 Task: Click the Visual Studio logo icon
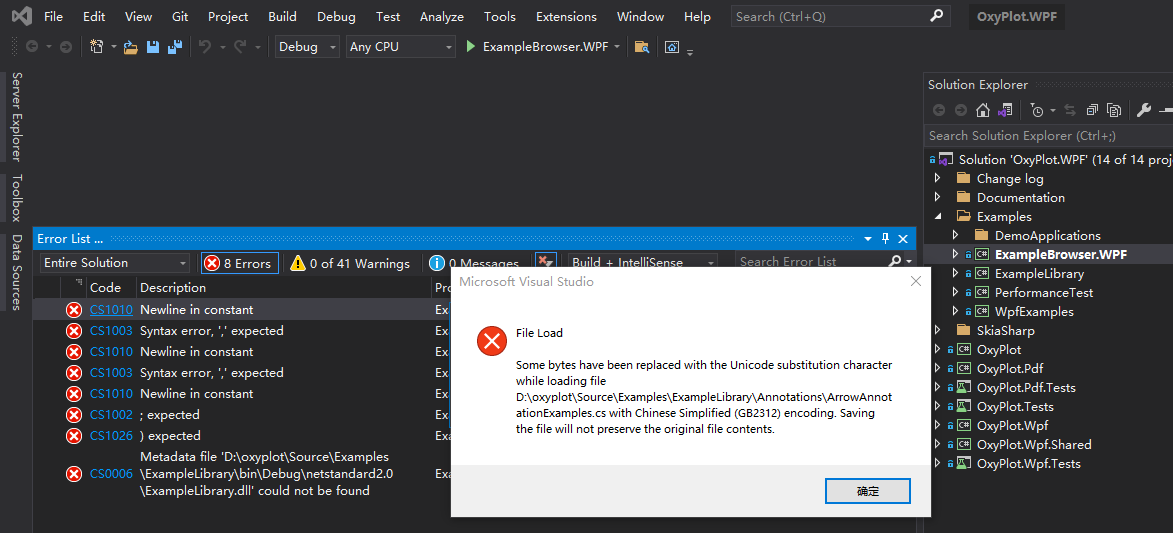[x=22, y=16]
